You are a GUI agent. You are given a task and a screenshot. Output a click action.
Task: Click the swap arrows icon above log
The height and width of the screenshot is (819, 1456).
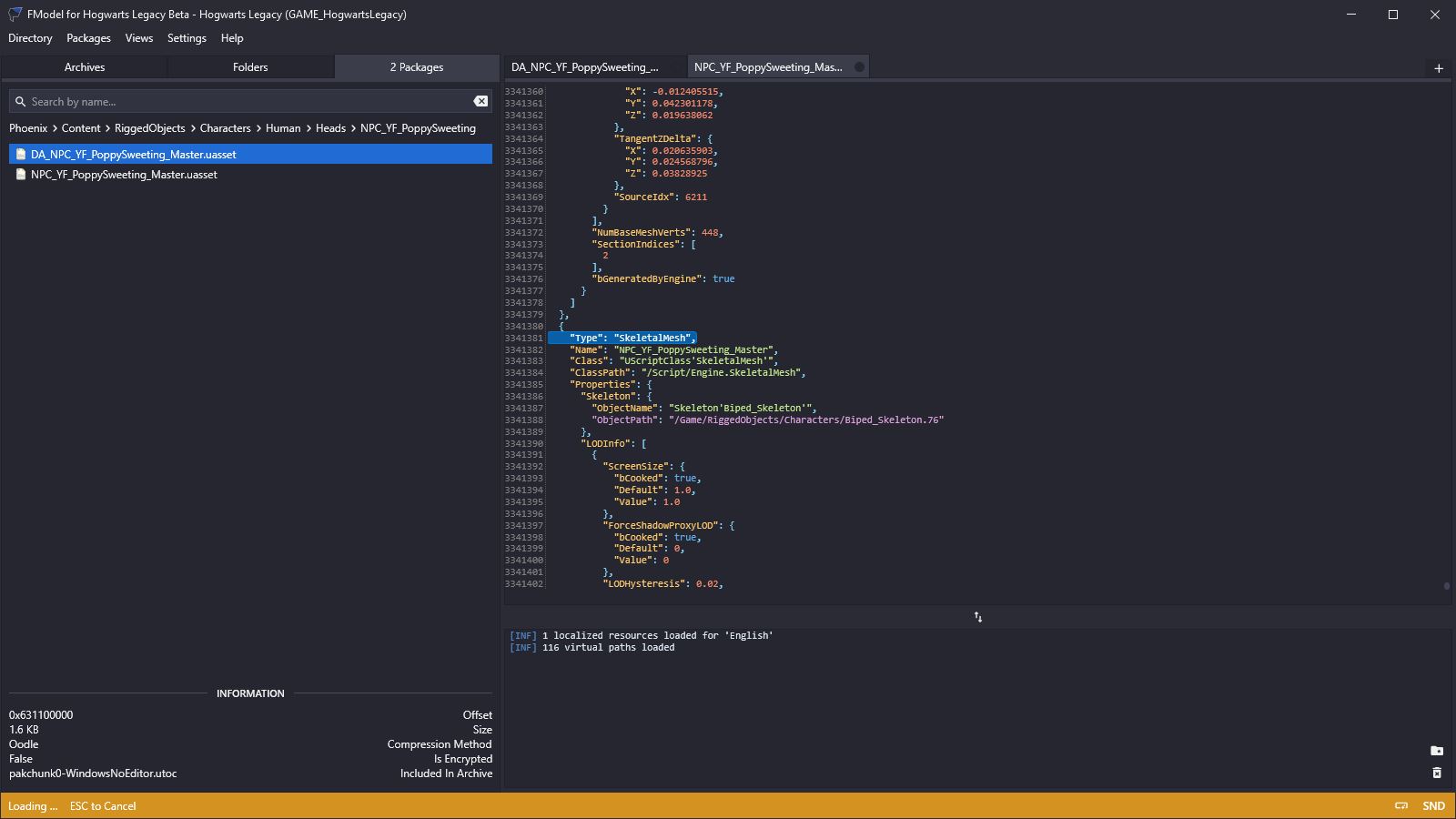coord(978,617)
